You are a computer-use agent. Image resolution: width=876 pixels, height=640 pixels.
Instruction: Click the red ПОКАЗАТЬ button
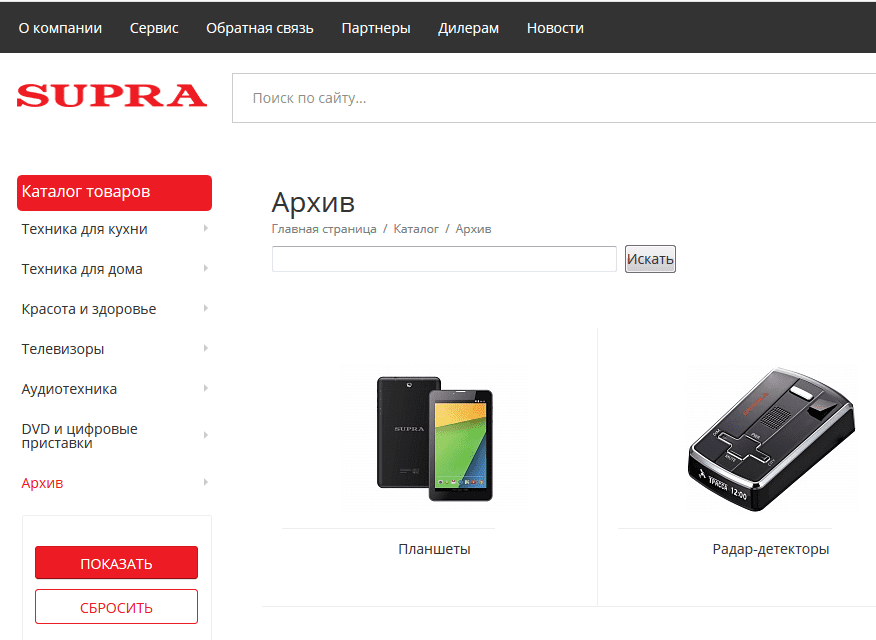tap(116, 563)
